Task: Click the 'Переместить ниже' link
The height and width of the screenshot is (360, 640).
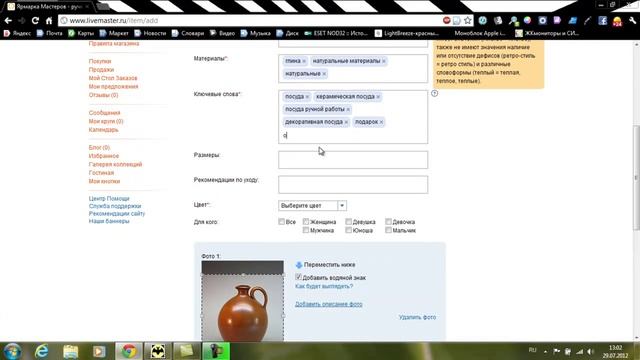Action: 329,265
